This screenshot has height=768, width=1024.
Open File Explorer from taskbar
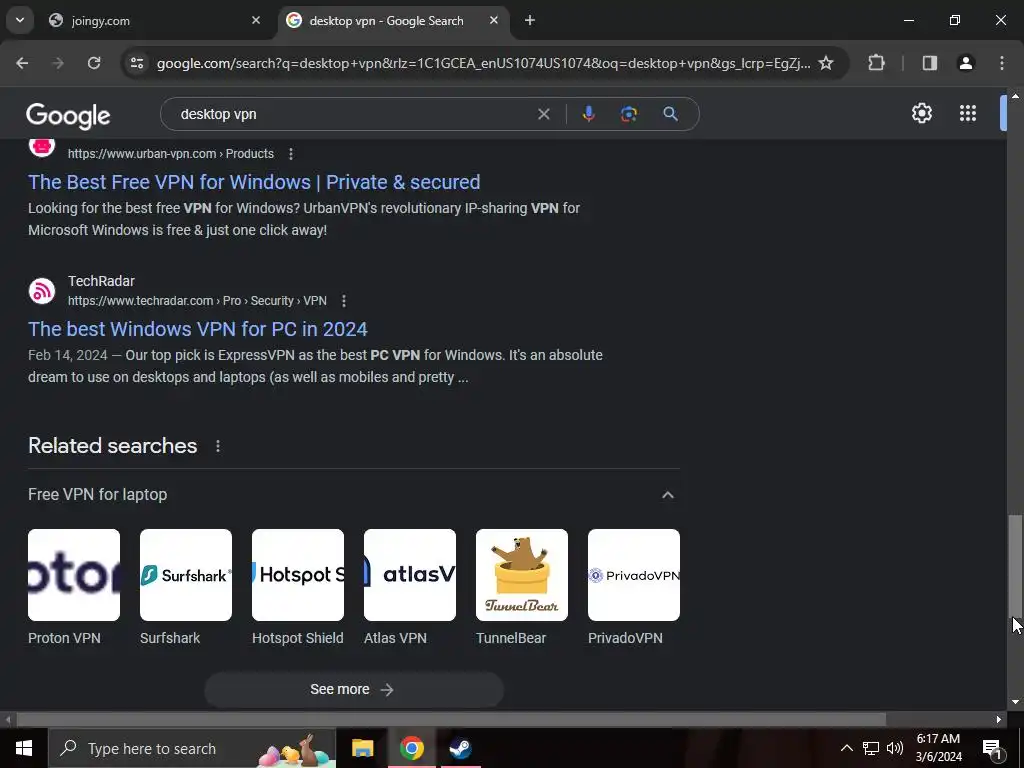(x=362, y=748)
